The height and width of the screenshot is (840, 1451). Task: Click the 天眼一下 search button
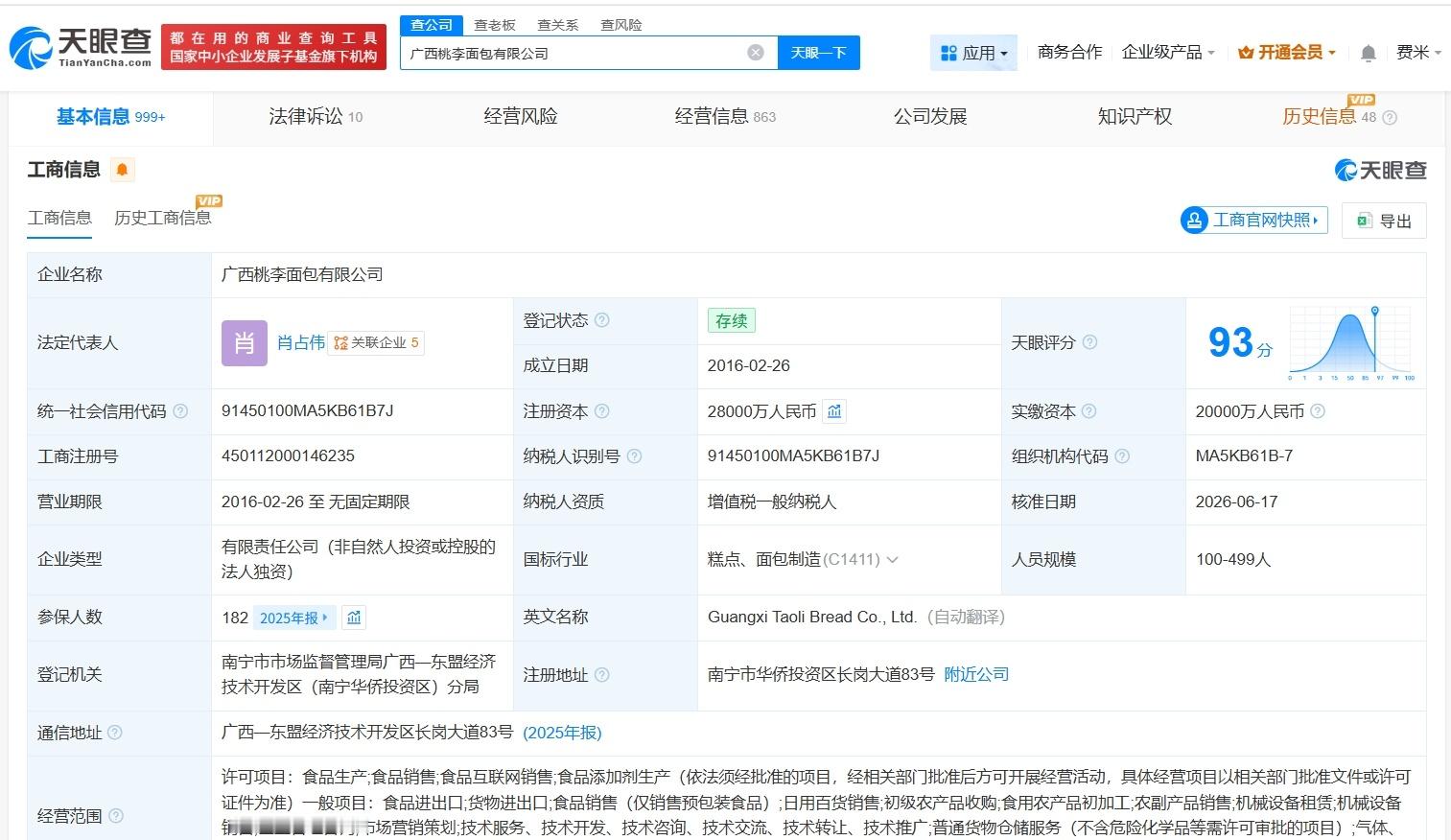click(x=818, y=53)
